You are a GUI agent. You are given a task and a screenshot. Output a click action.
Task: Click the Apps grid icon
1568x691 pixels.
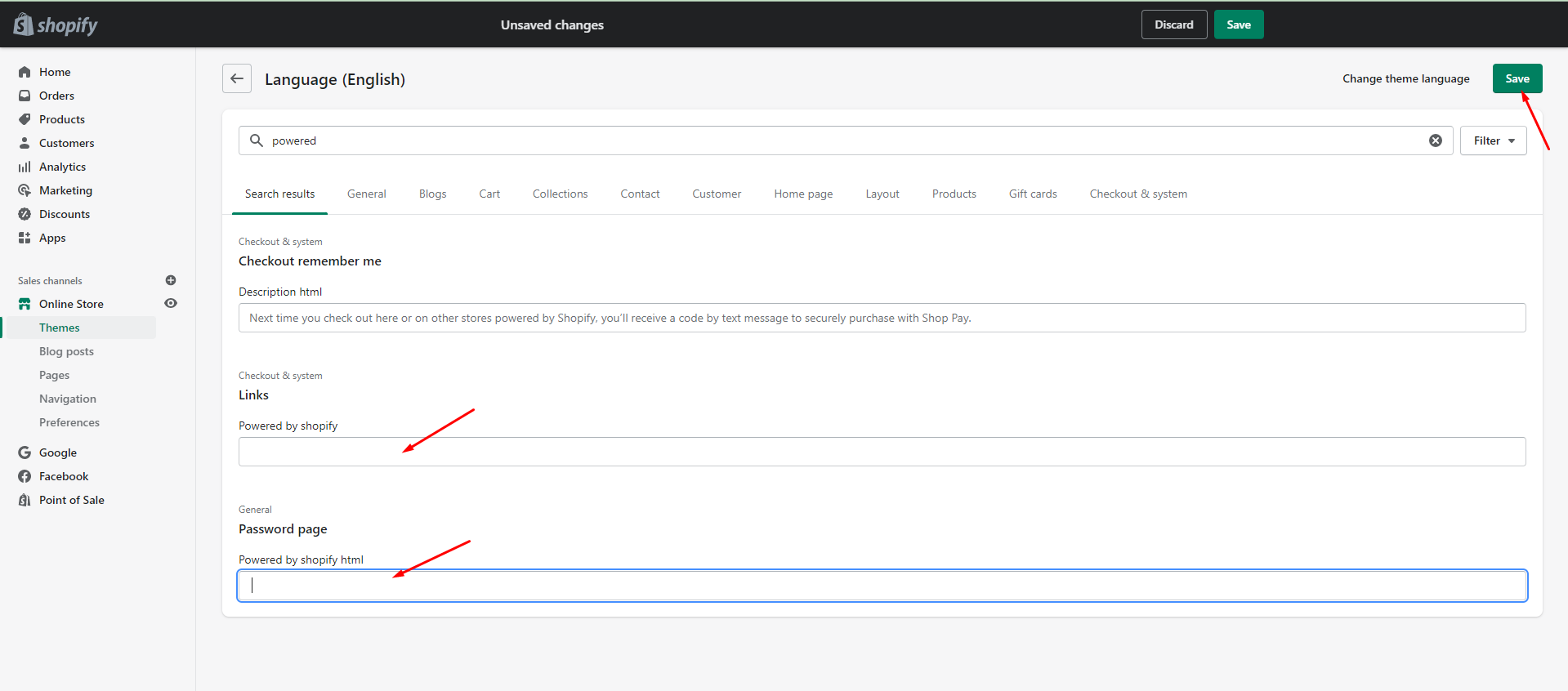point(25,238)
